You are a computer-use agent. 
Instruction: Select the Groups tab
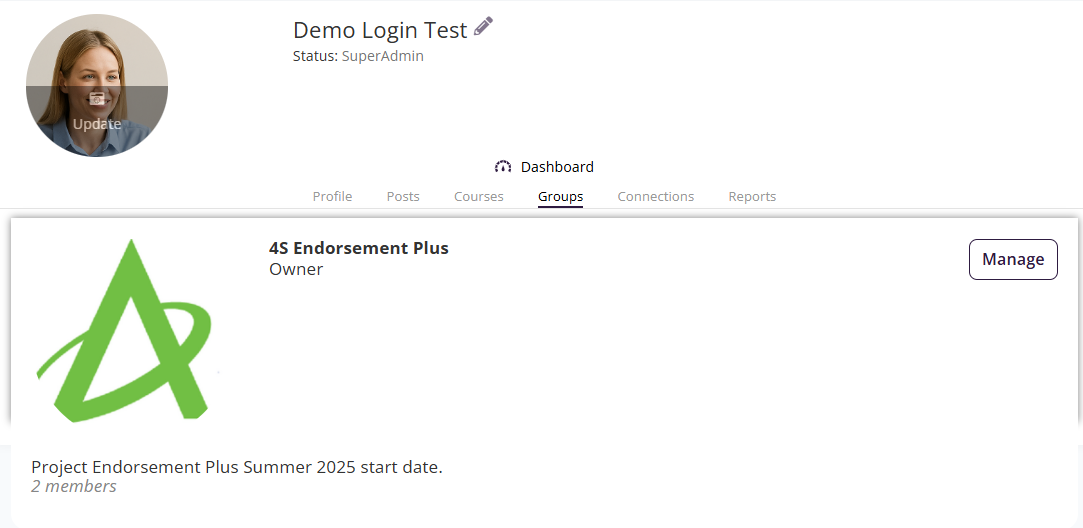(x=560, y=197)
